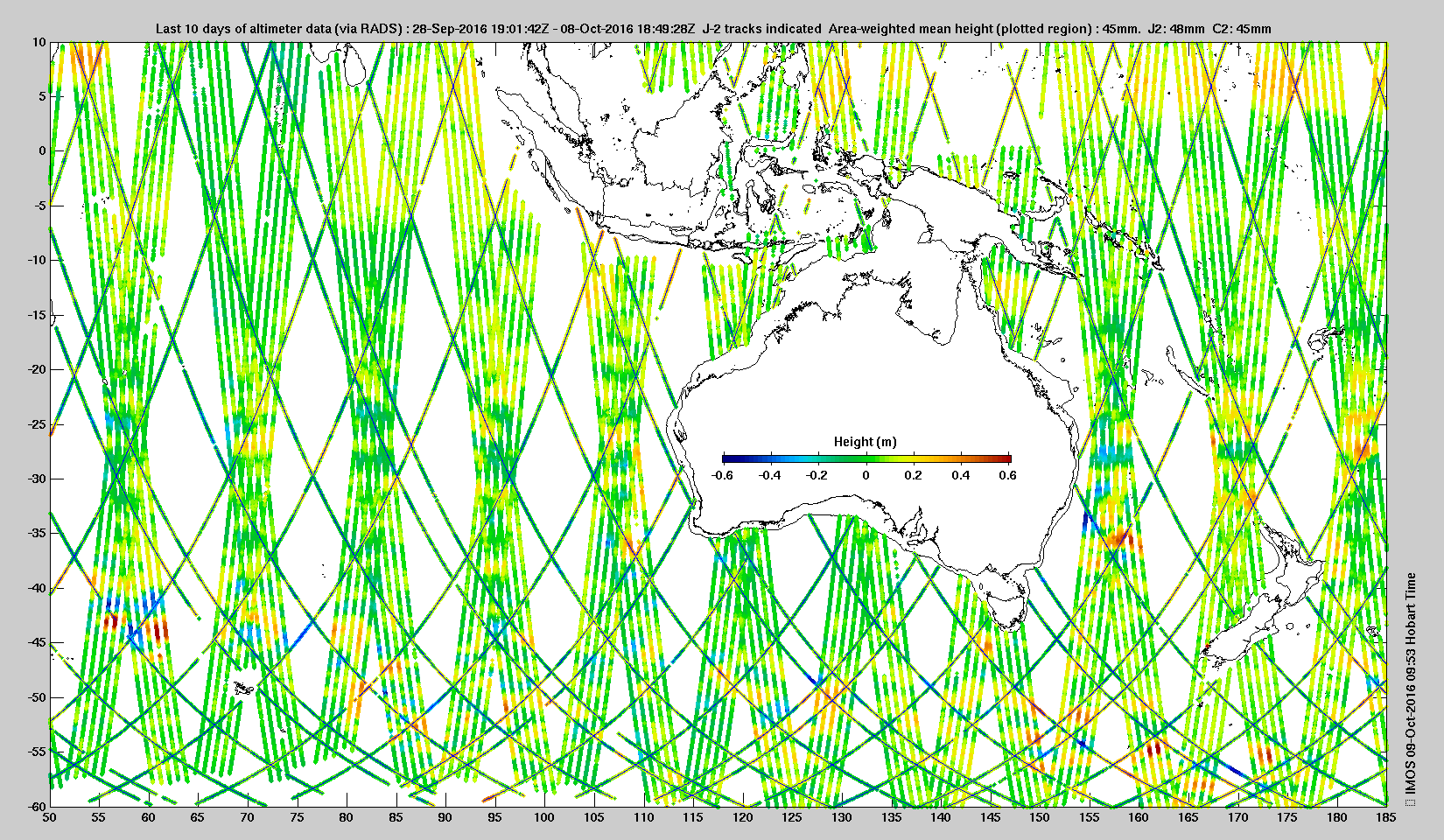1444x840 pixels.
Task: Click the latitude axis label '-45'
Action: [x=37, y=643]
